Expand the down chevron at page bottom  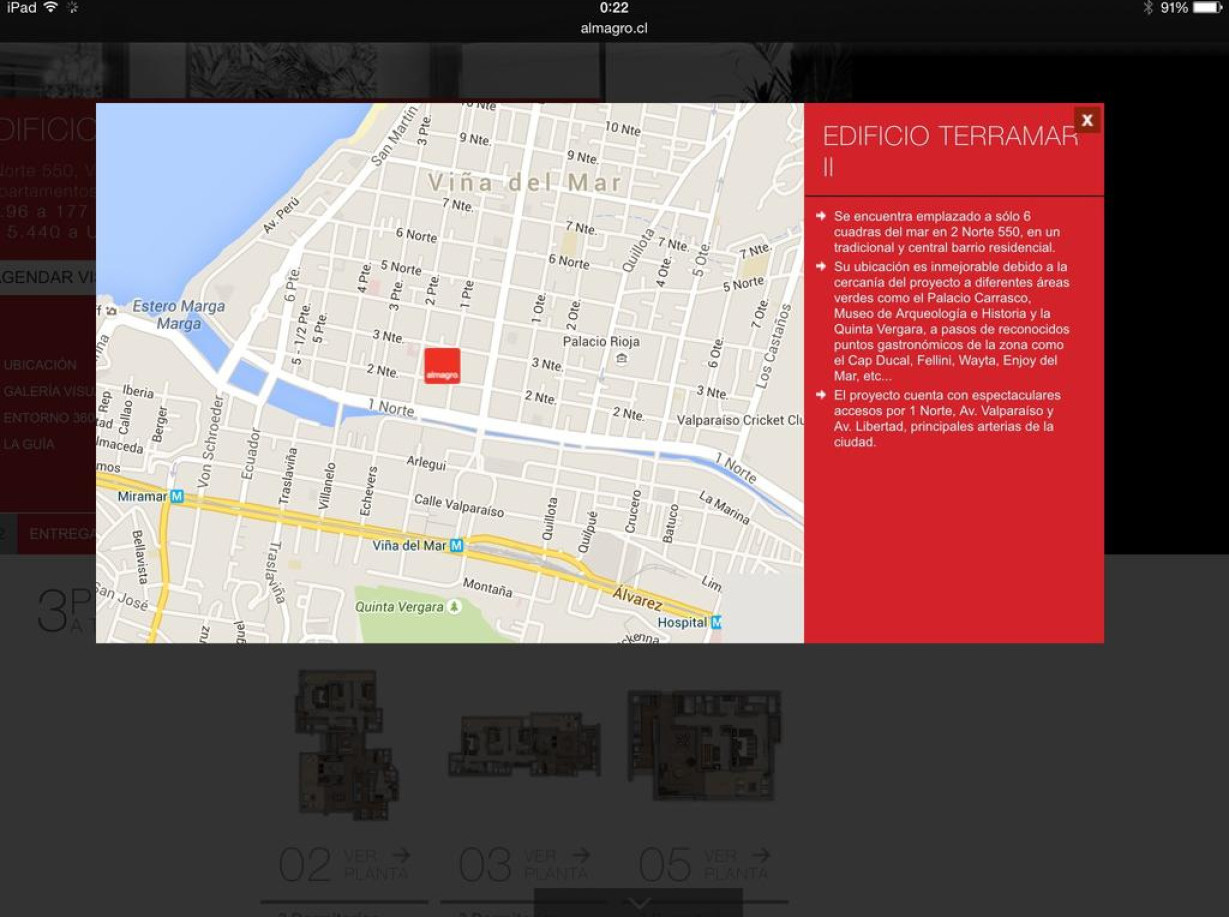click(638, 903)
